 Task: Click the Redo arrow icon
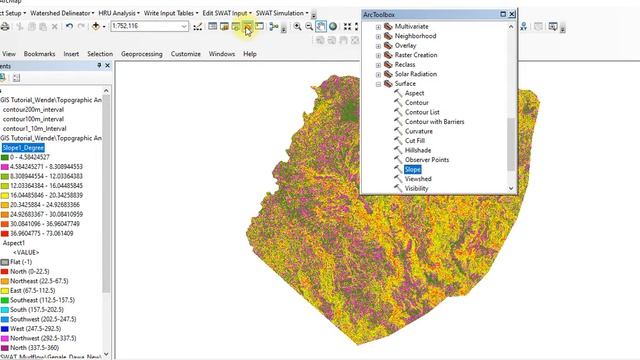click(x=81, y=26)
